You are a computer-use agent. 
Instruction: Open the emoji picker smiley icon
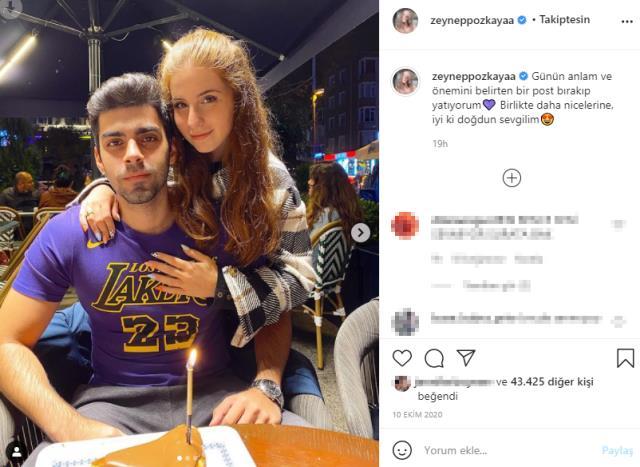[x=402, y=450]
